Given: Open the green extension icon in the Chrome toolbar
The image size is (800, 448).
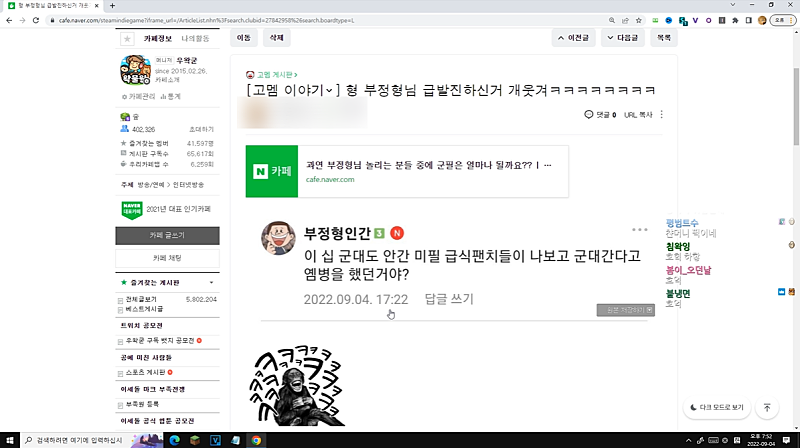Looking at the screenshot, I should point(656,20).
